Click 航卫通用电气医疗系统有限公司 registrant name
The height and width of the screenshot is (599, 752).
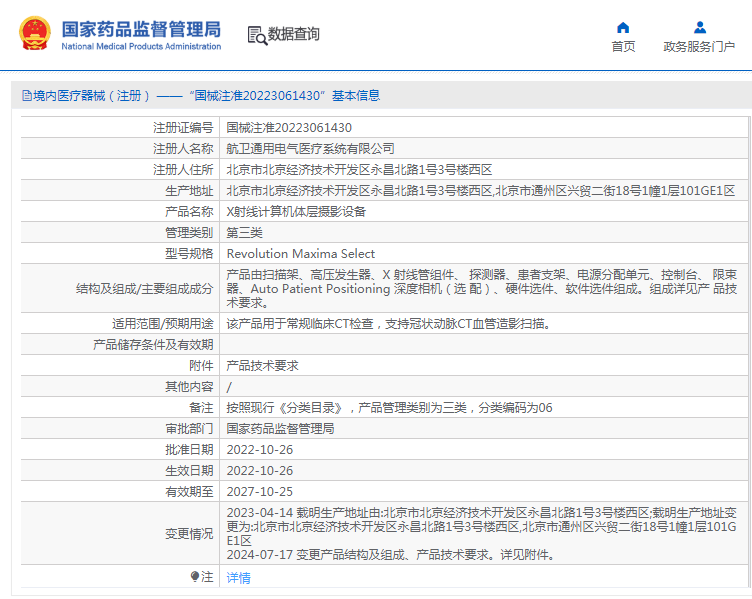click(310, 149)
